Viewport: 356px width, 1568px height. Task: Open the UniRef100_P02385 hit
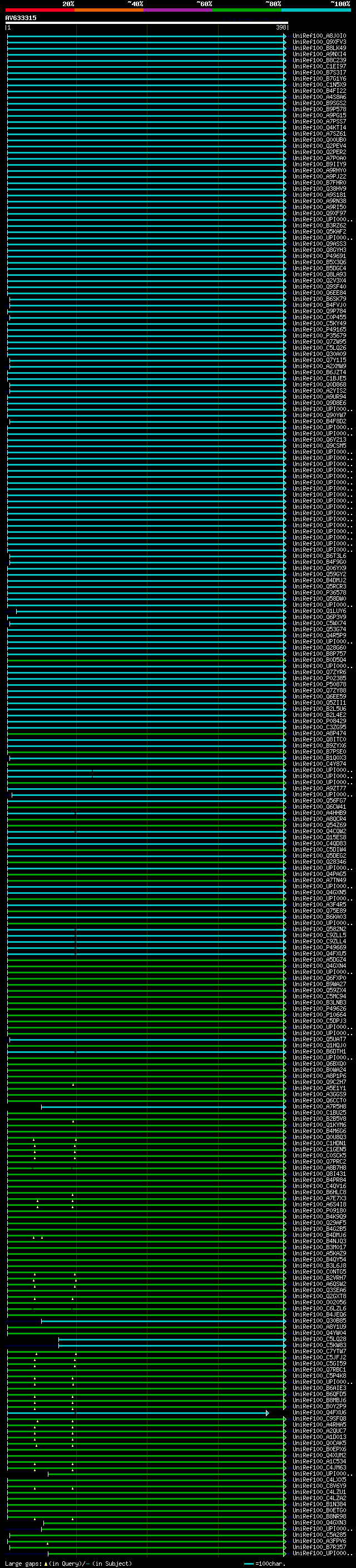(x=319, y=678)
